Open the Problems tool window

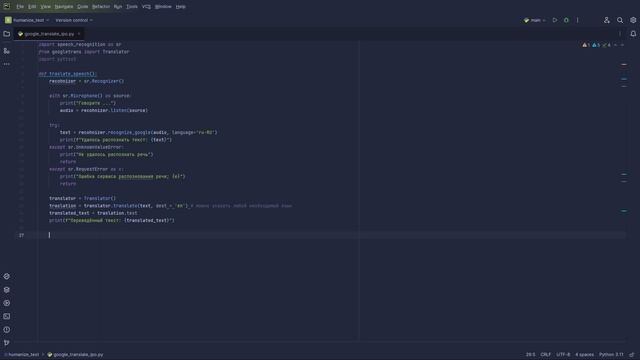pos(7,330)
